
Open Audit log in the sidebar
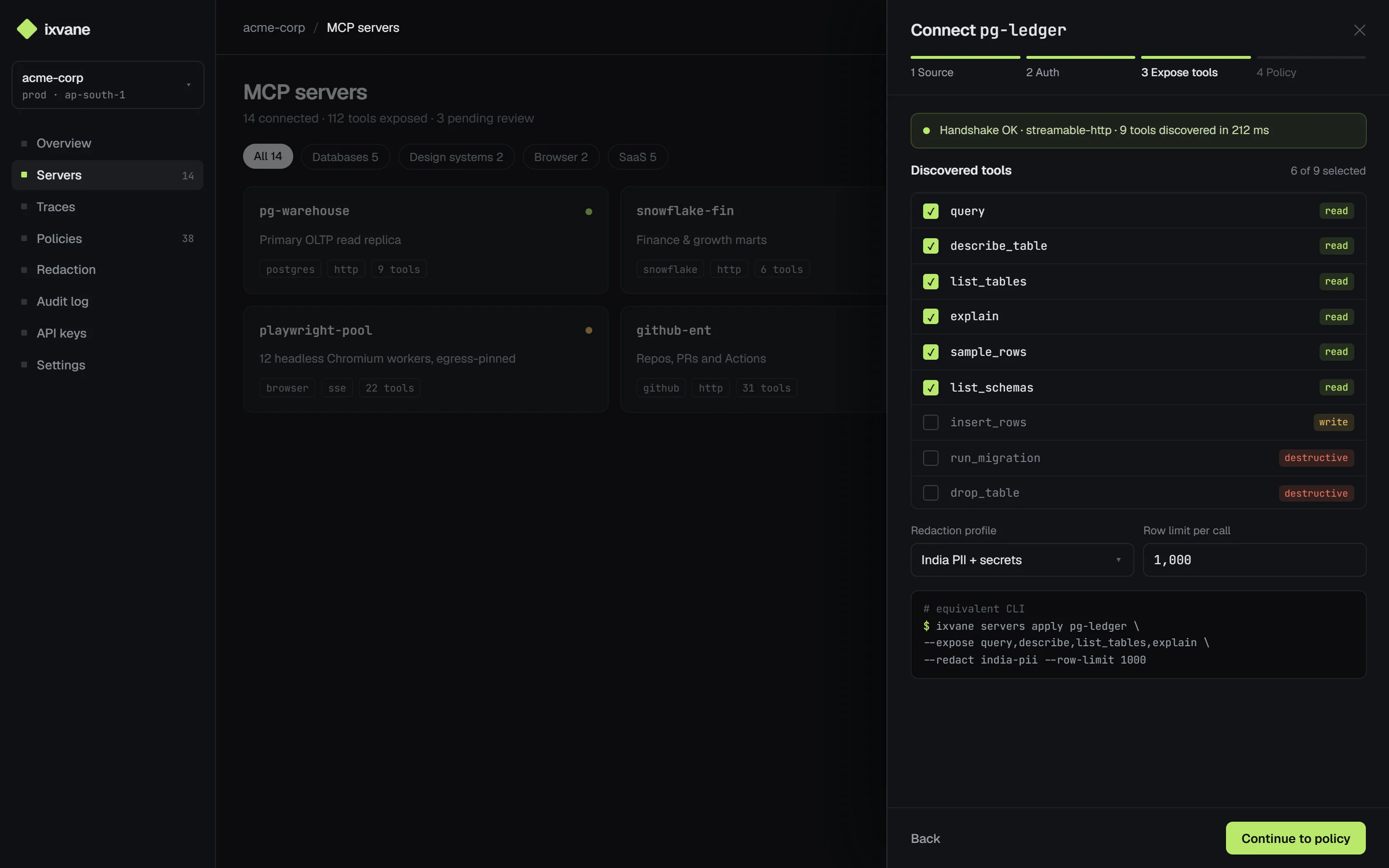pyautogui.click(x=108, y=301)
